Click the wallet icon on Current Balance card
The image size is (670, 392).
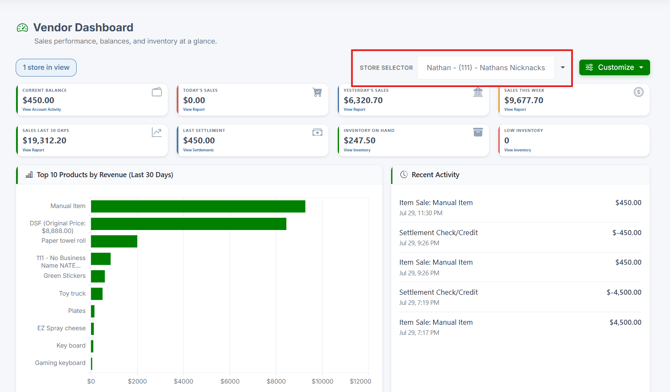click(x=157, y=92)
